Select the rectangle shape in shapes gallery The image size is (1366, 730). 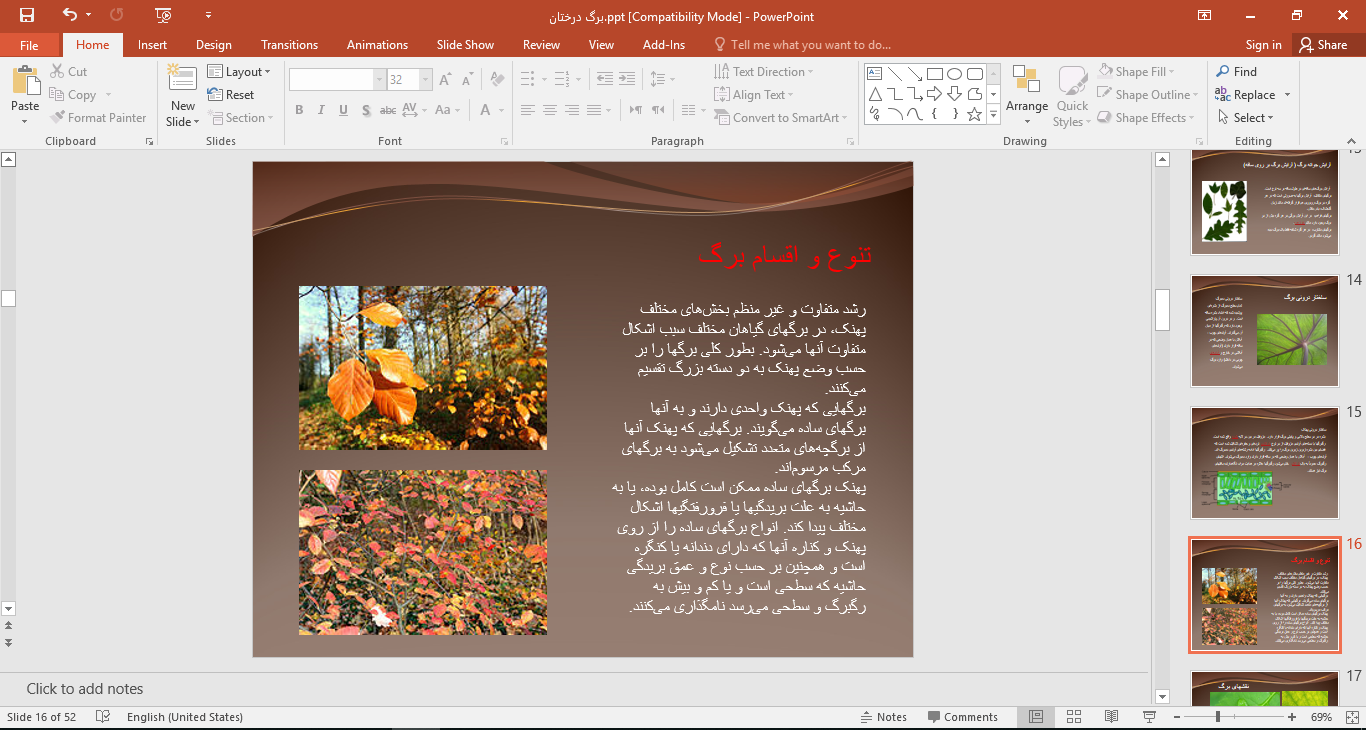934,73
